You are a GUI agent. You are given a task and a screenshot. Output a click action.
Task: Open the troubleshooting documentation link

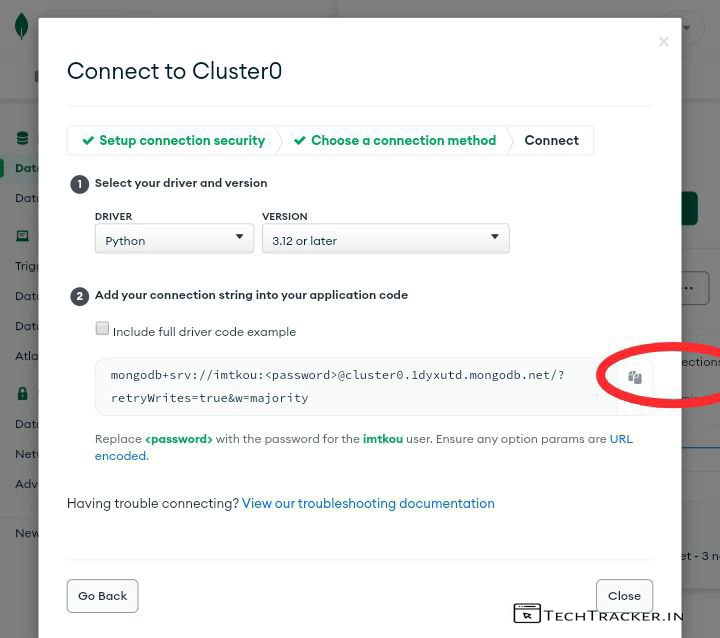click(368, 504)
